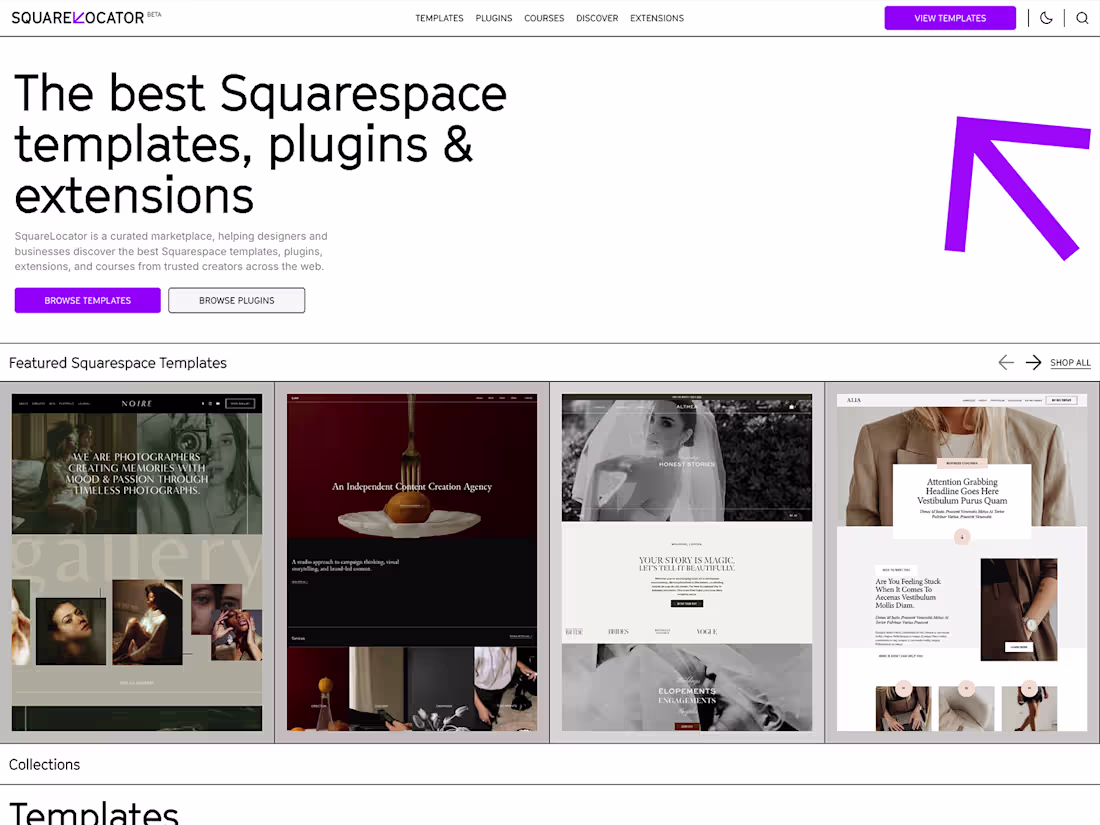Go to previous featured templates arrow
The height and width of the screenshot is (825, 1100).
1006,362
